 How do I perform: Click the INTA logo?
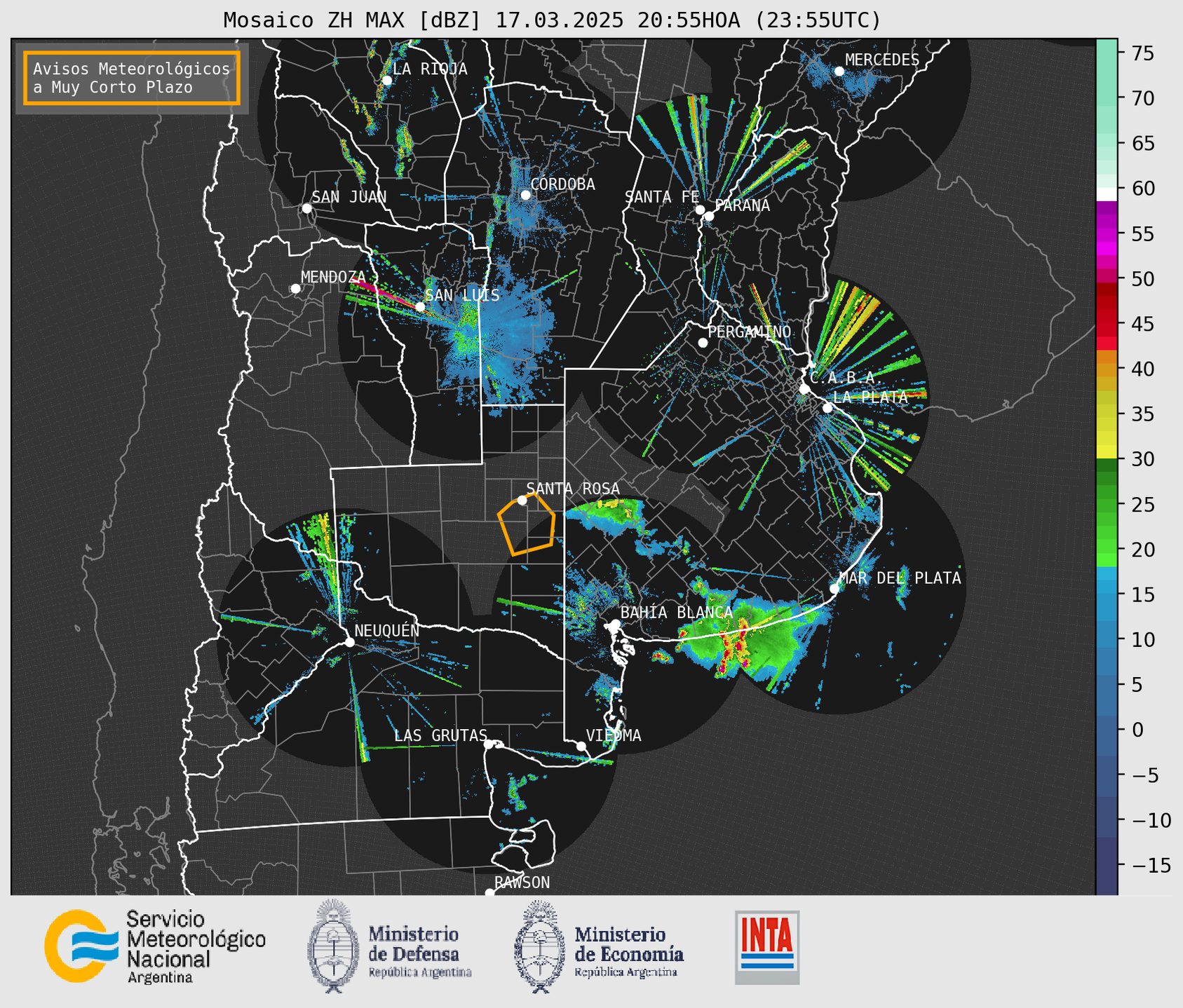point(767,947)
